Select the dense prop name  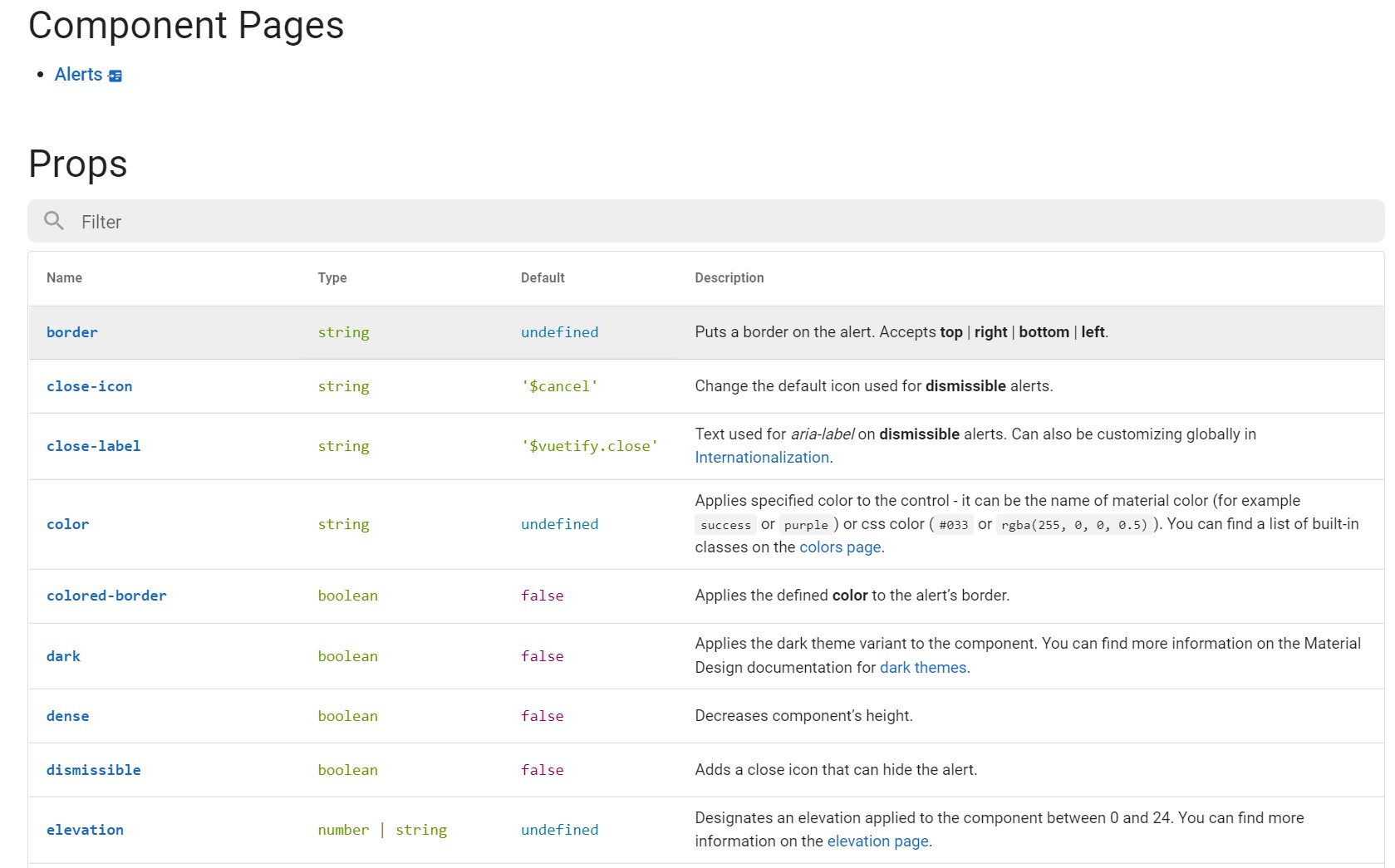click(67, 716)
